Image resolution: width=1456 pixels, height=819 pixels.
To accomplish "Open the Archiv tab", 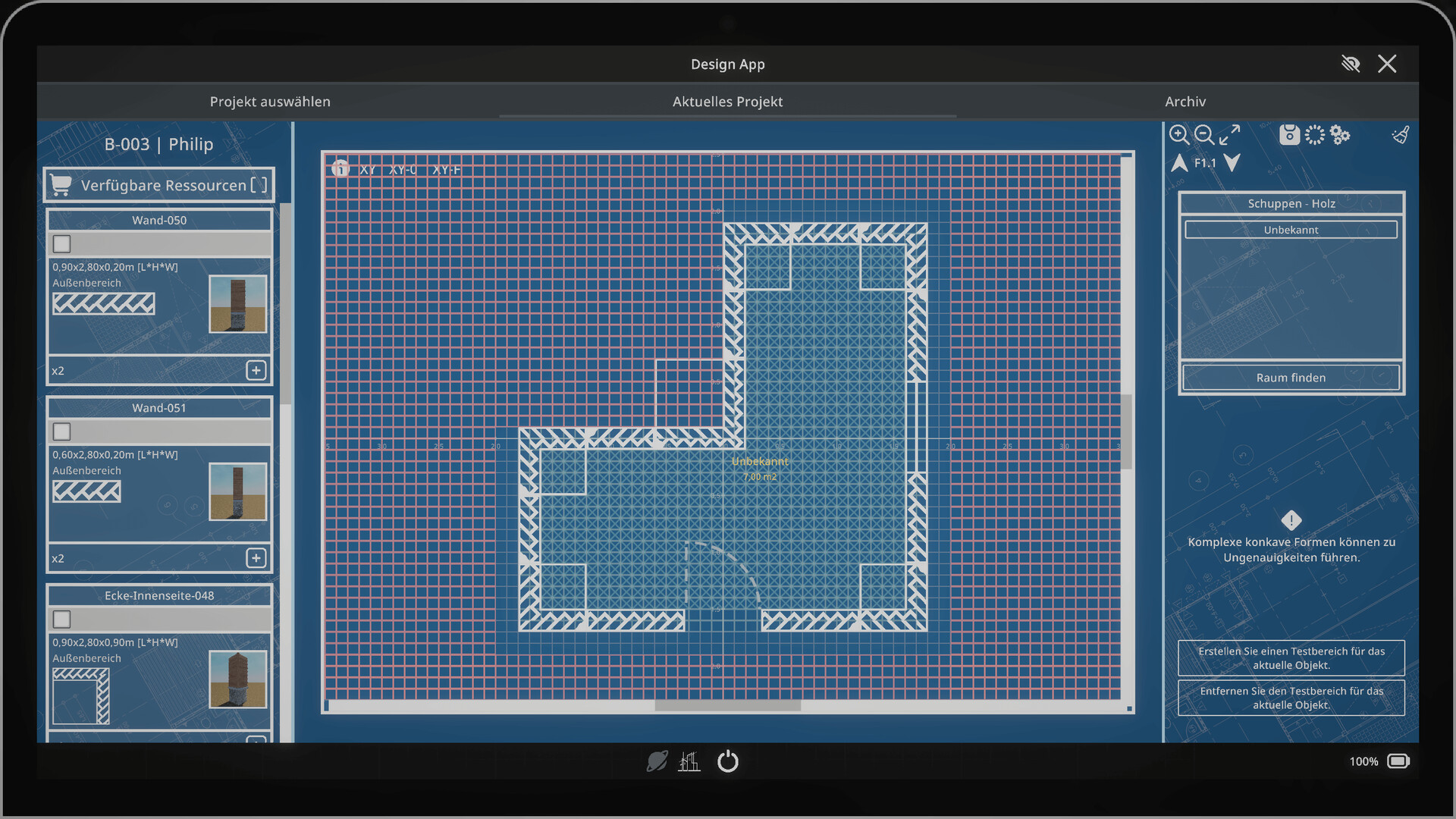I will point(1185,102).
